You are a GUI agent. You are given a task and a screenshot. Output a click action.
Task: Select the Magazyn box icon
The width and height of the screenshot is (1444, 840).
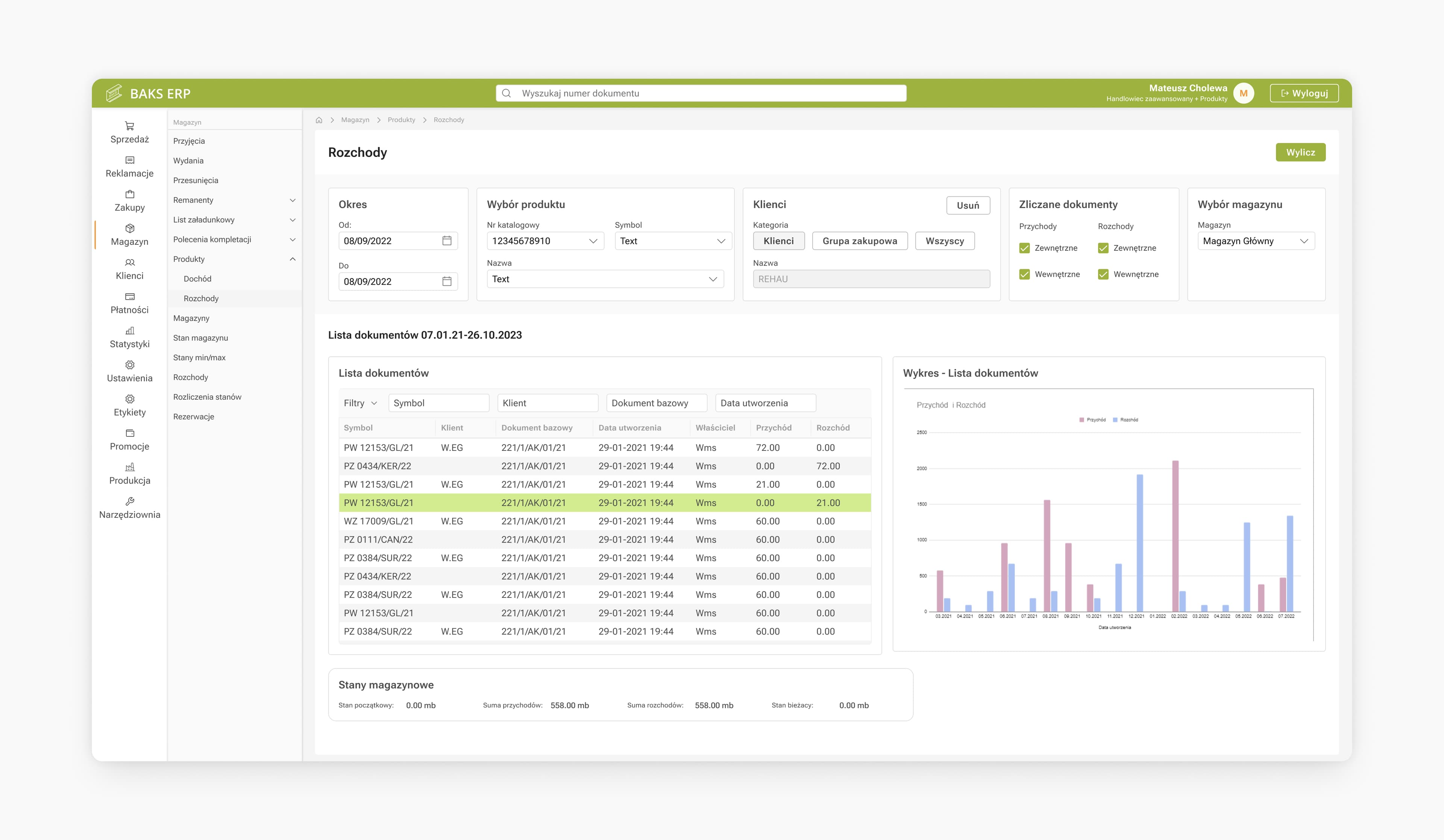click(x=129, y=228)
